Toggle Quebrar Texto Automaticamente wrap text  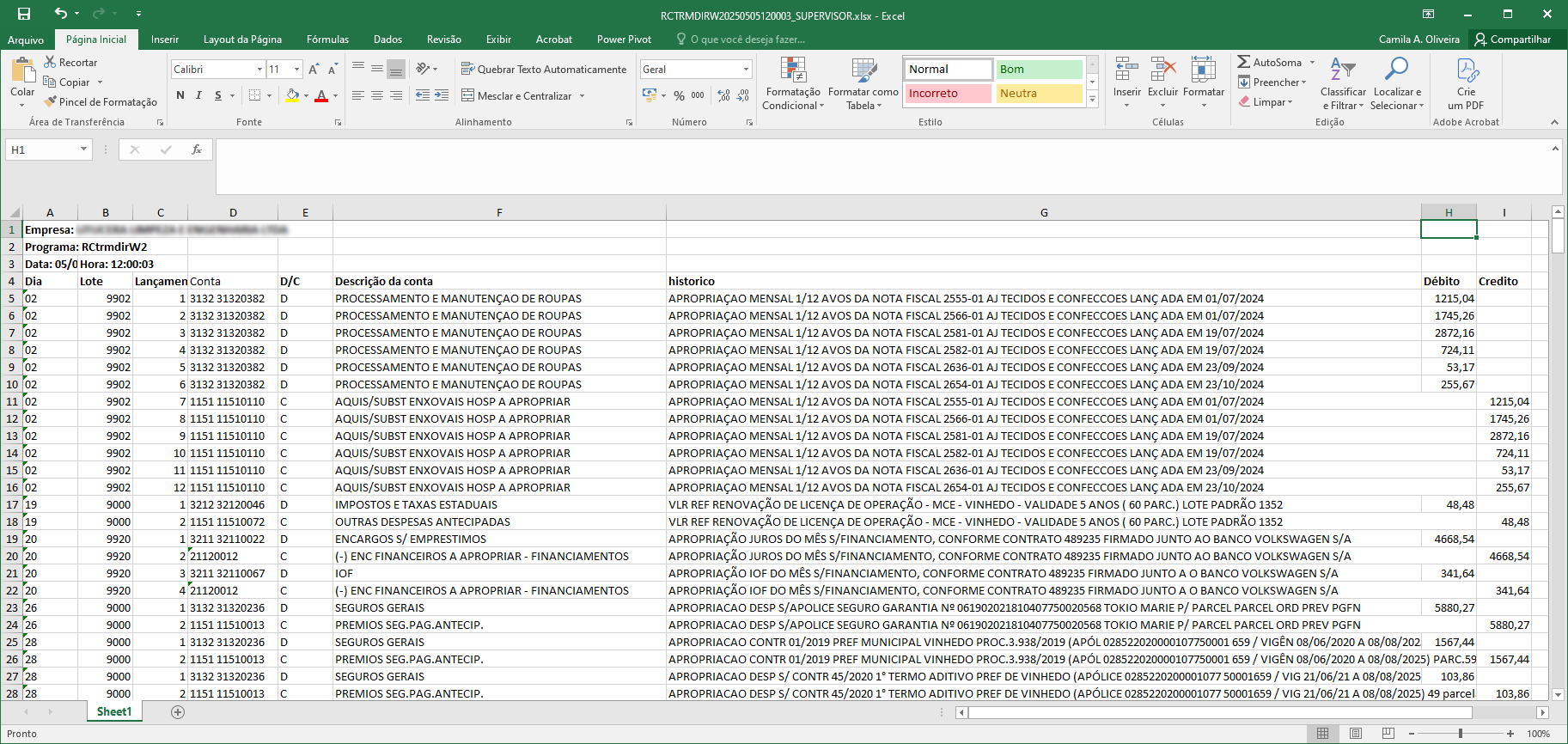click(x=544, y=70)
